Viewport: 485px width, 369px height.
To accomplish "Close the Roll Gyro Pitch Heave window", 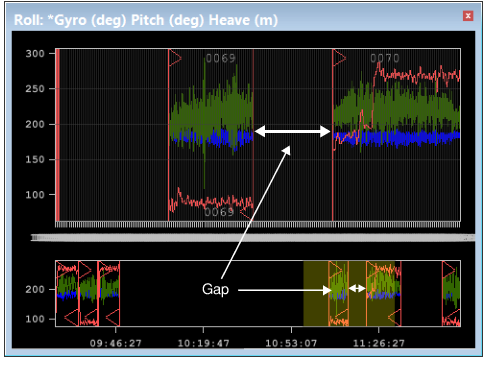I will tap(468, 16).
